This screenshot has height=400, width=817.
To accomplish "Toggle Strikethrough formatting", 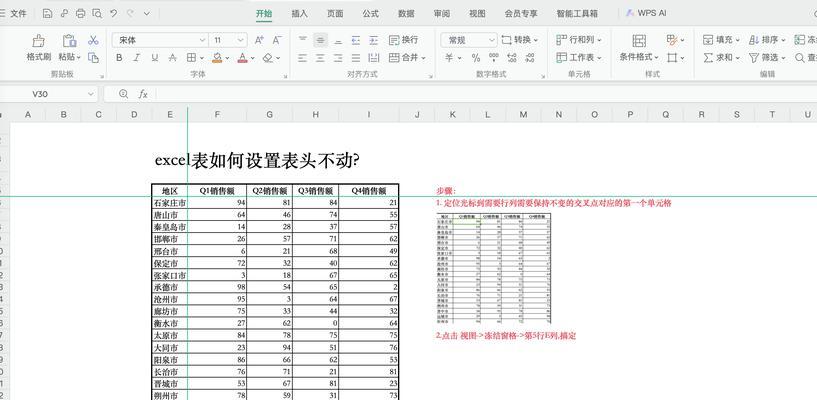I will 172,58.
